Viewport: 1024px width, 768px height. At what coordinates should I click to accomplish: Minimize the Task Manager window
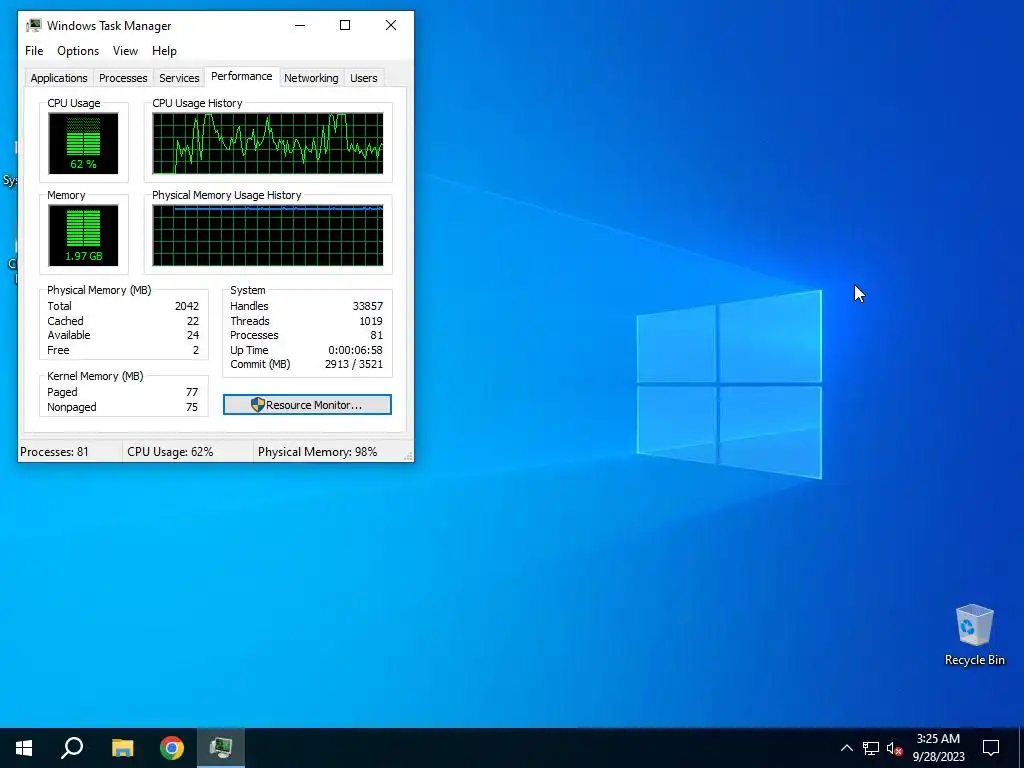click(300, 25)
